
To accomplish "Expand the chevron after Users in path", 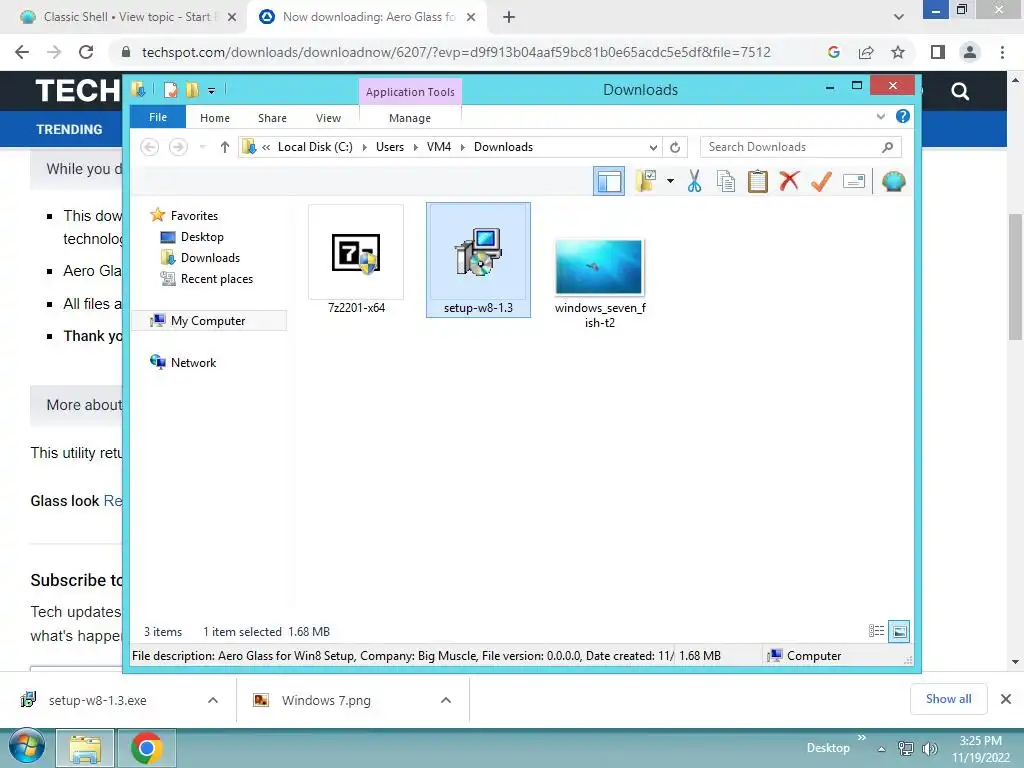I will coord(415,148).
